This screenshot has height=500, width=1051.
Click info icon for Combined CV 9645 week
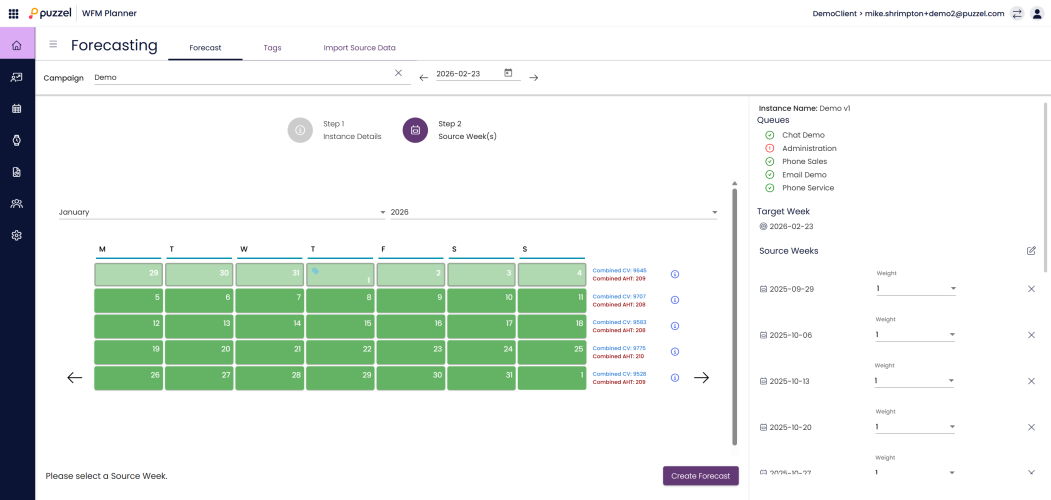point(675,274)
